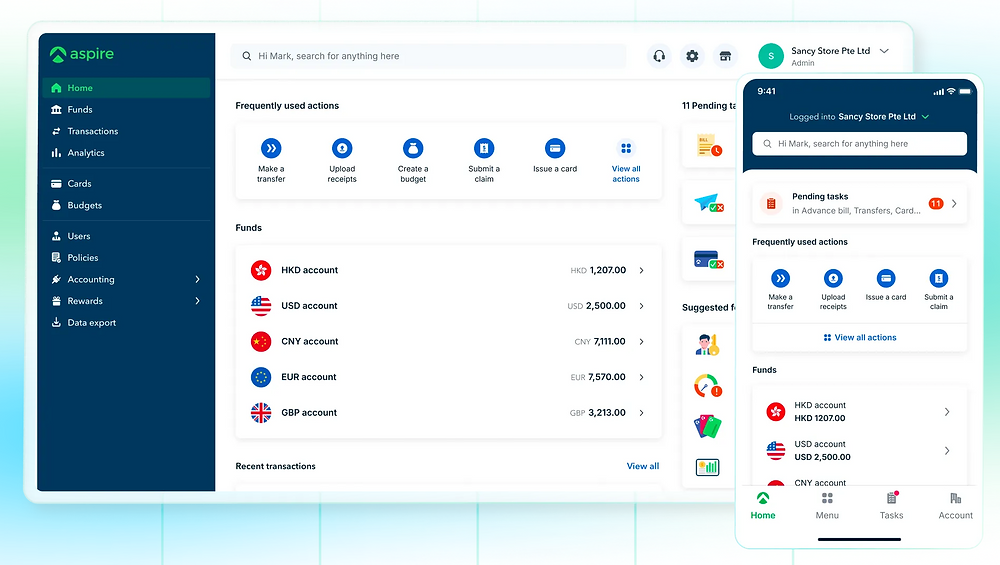
Task: Expand the GBP account chevron
Action: click(642, 413)
